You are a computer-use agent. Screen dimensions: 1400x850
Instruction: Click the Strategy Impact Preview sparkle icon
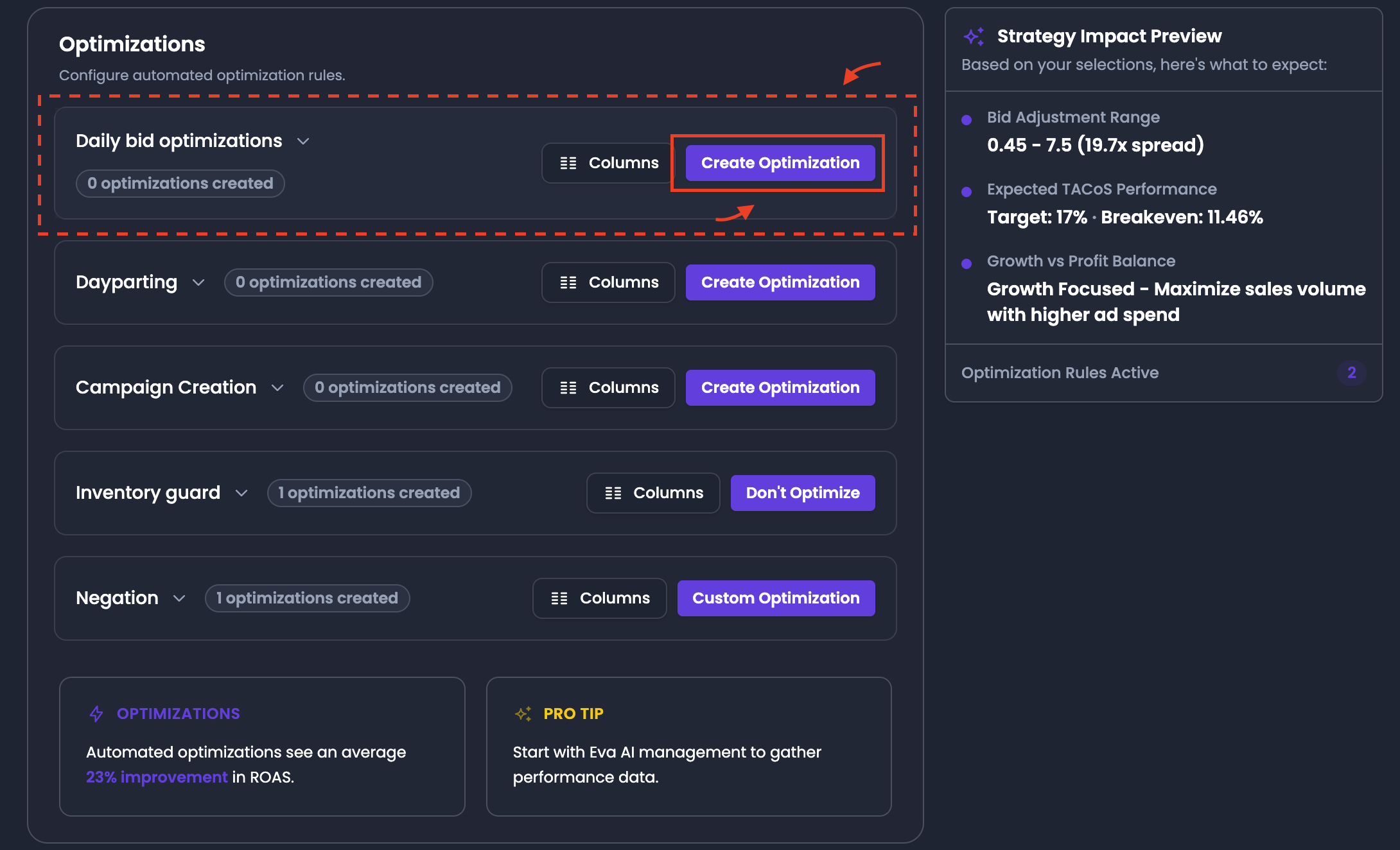pyautogui.click(x=974, y=37)
